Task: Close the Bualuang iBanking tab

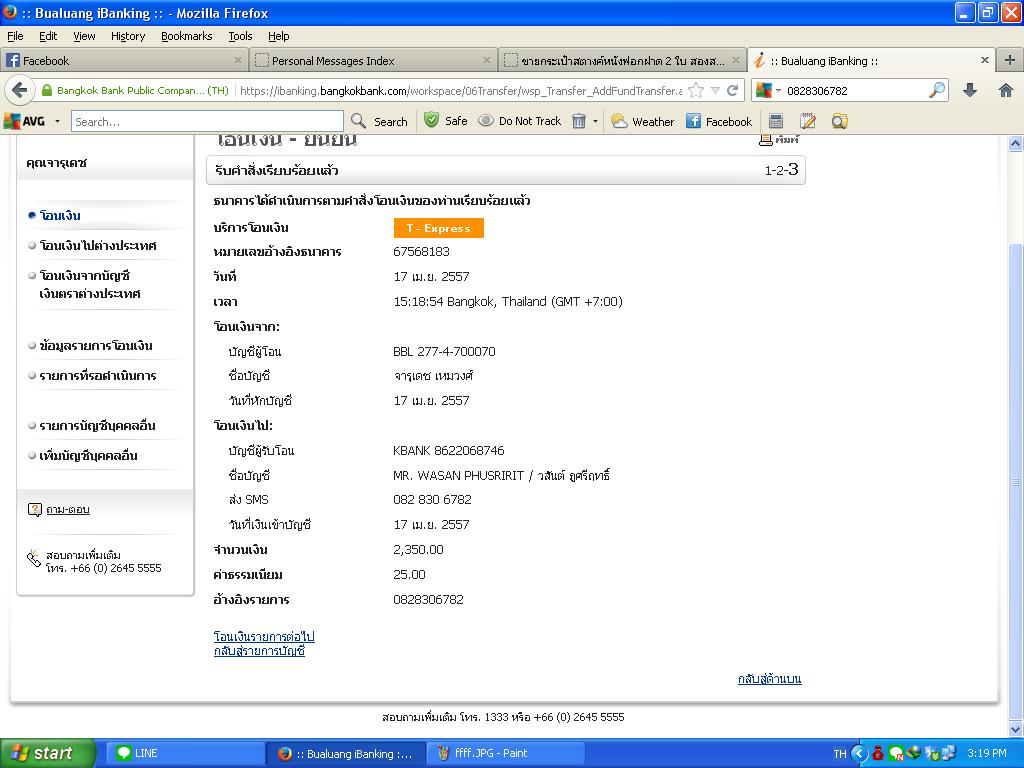Action: tap(985, 60)
